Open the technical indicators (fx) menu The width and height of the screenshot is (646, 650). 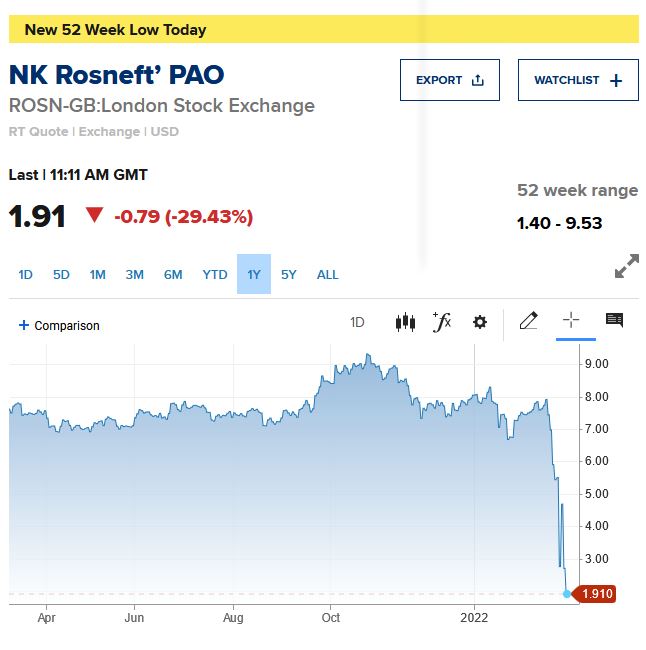[x=442, y=322]
